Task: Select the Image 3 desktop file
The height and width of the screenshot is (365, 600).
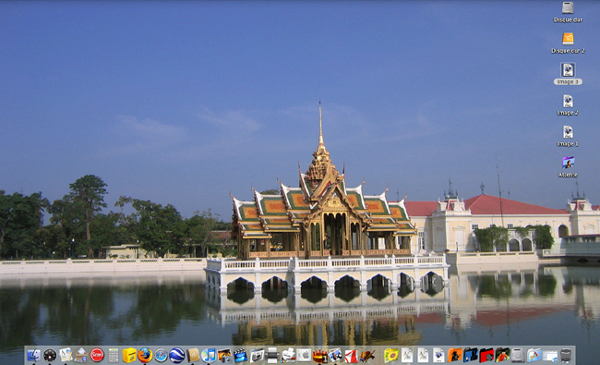Action: click(x=568, y=74)
